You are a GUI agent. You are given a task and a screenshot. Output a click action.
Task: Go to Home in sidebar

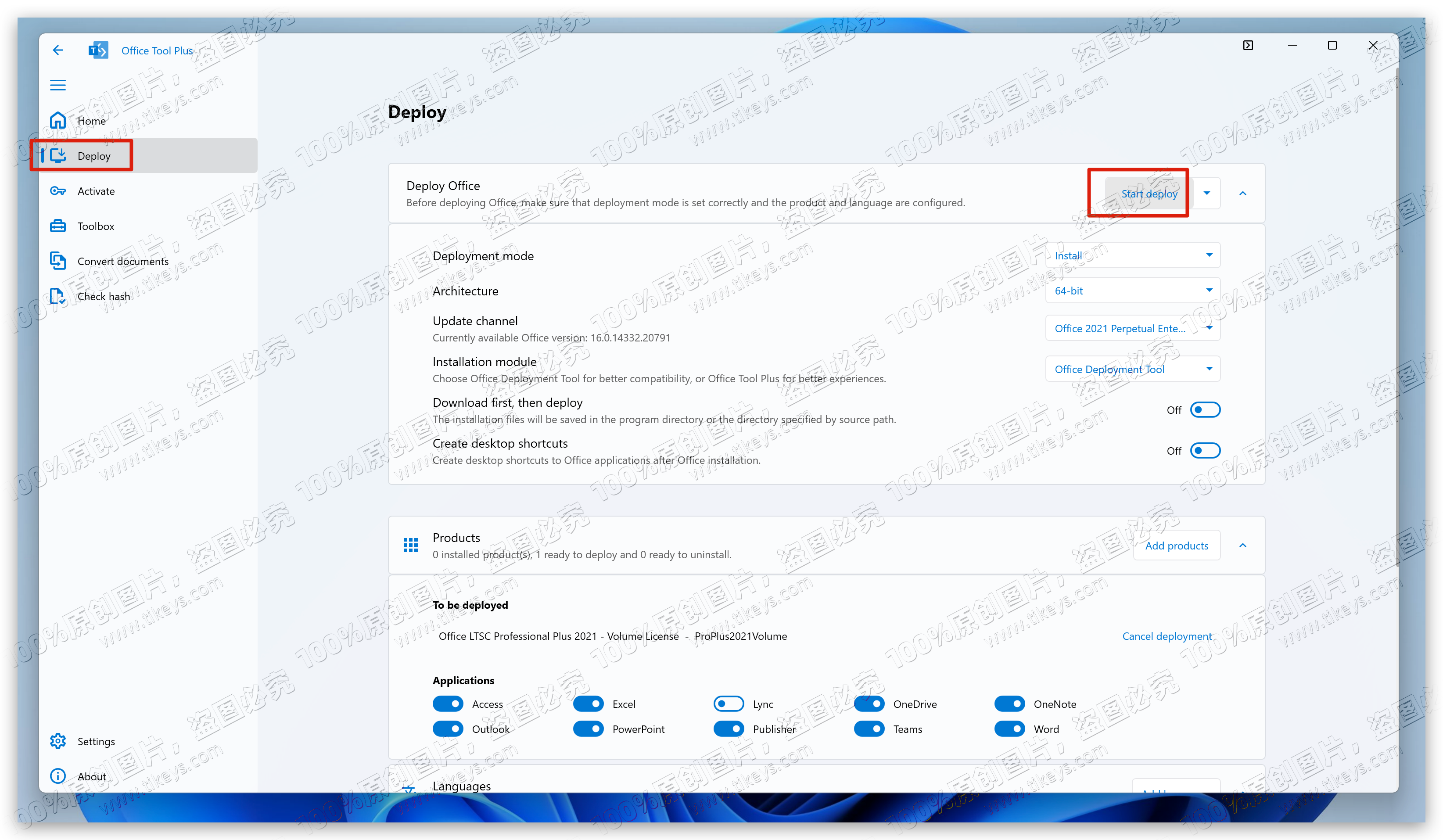click(149, 120)
